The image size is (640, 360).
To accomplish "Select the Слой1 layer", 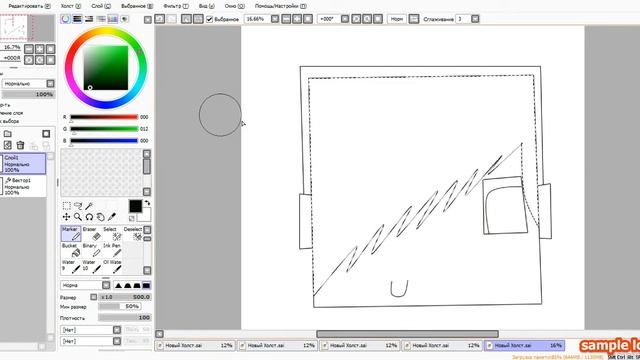I will [x=24, y=163].
